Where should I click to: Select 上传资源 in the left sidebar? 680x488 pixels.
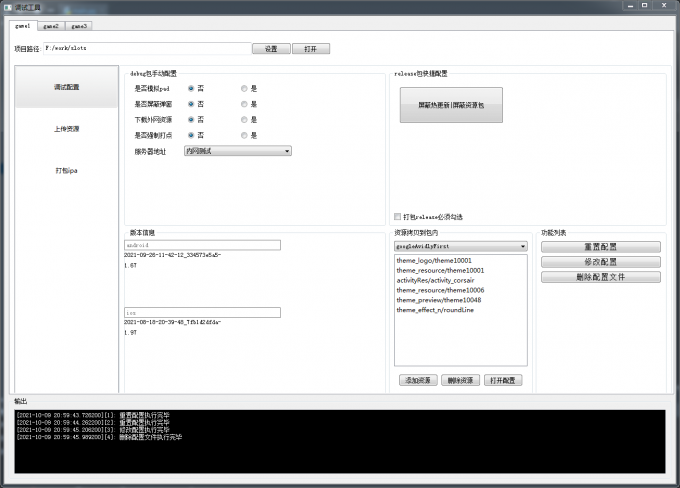pos(66,129)
